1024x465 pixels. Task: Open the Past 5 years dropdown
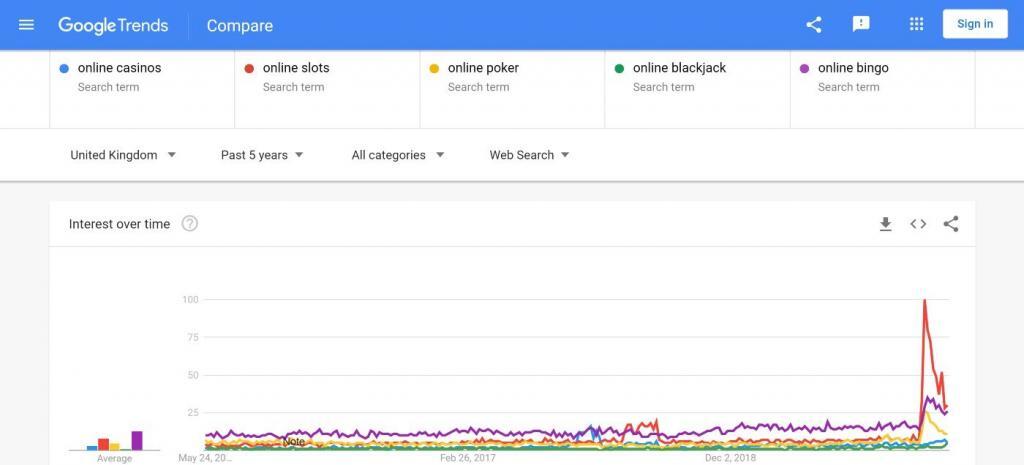pyautogui.click(x=262, y=155)
